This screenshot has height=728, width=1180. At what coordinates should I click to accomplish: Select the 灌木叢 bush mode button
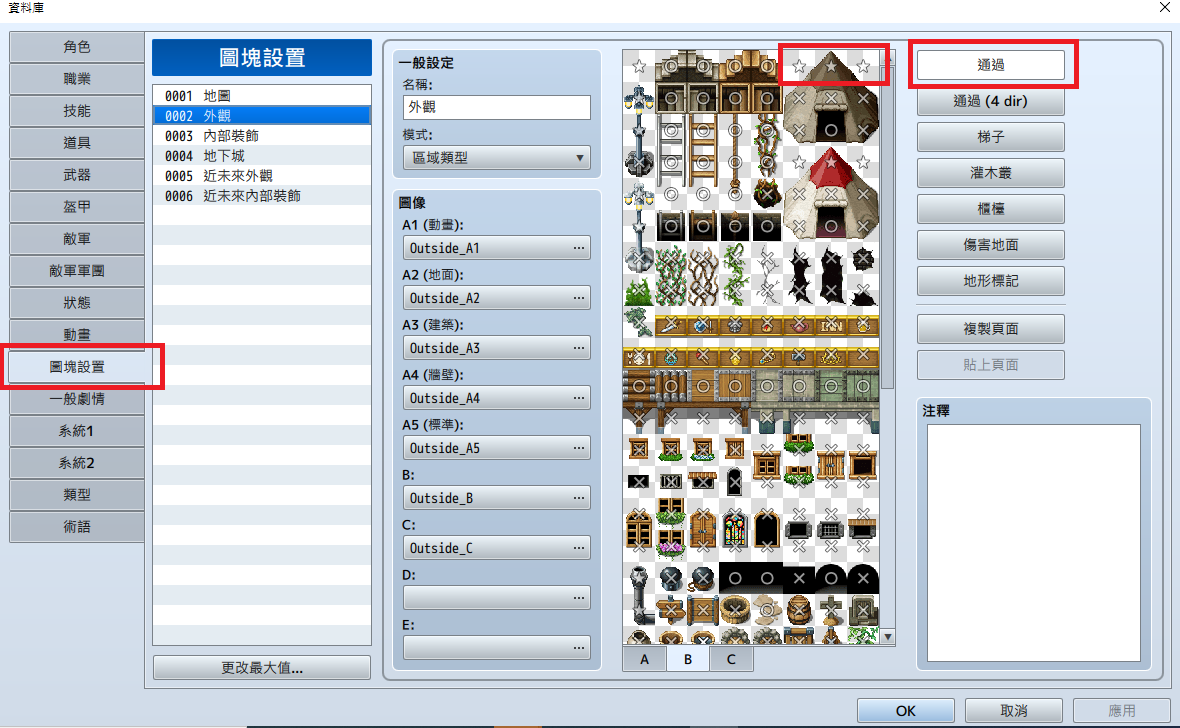(x=990, y=172)
